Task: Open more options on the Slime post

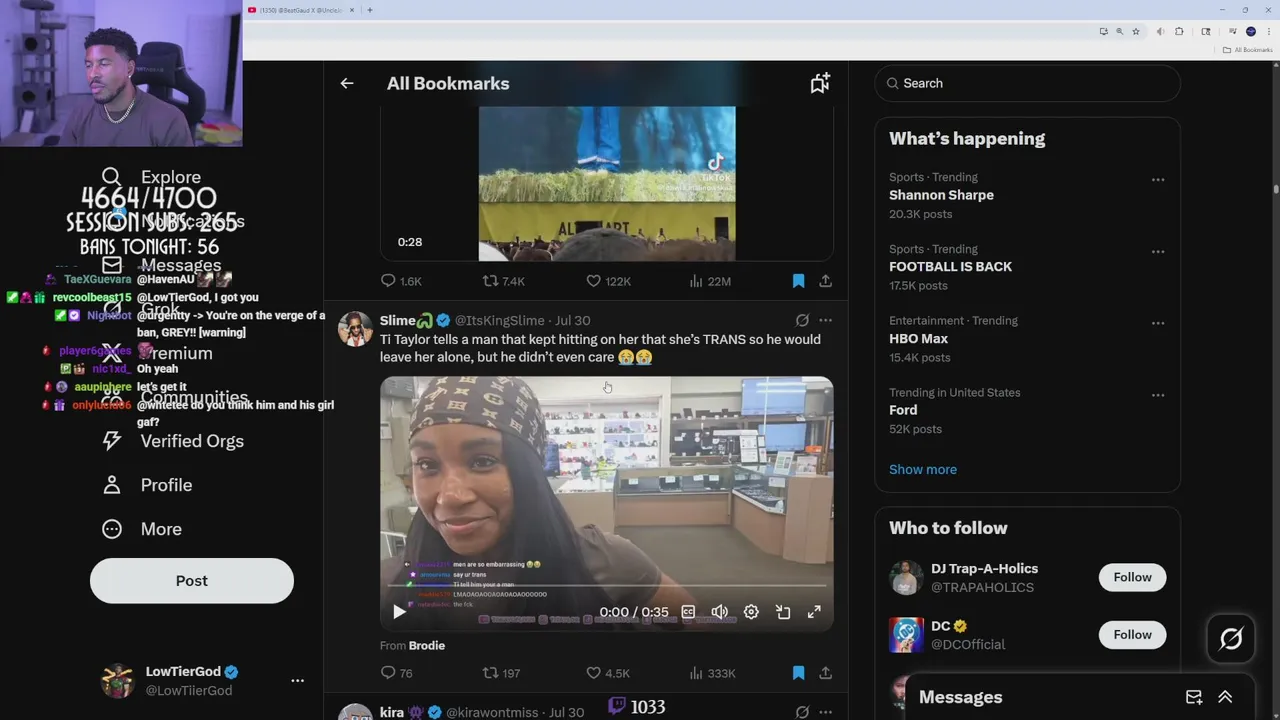Action: coord(825,321)
